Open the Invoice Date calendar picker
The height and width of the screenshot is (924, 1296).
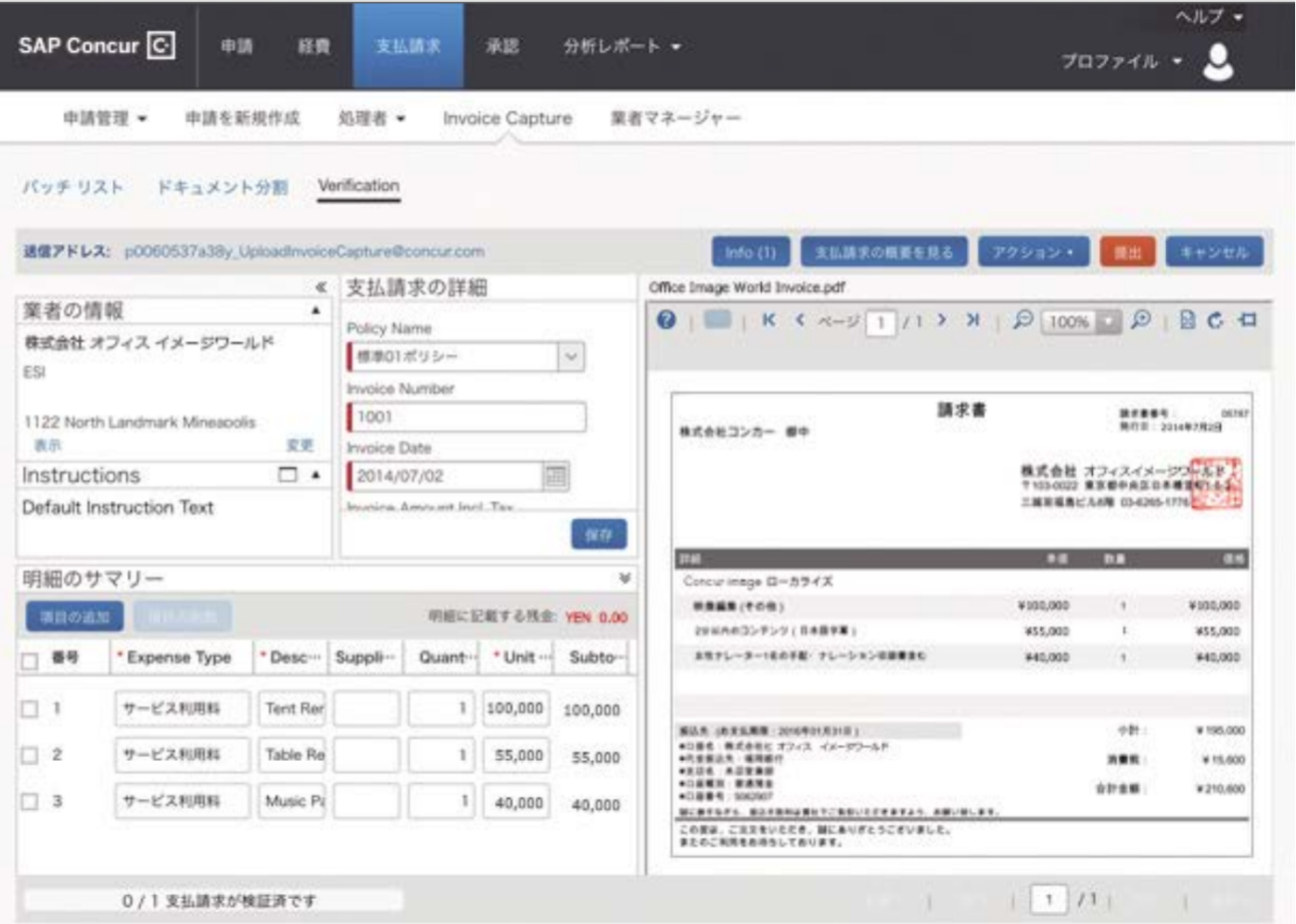[x=555, y=476]
